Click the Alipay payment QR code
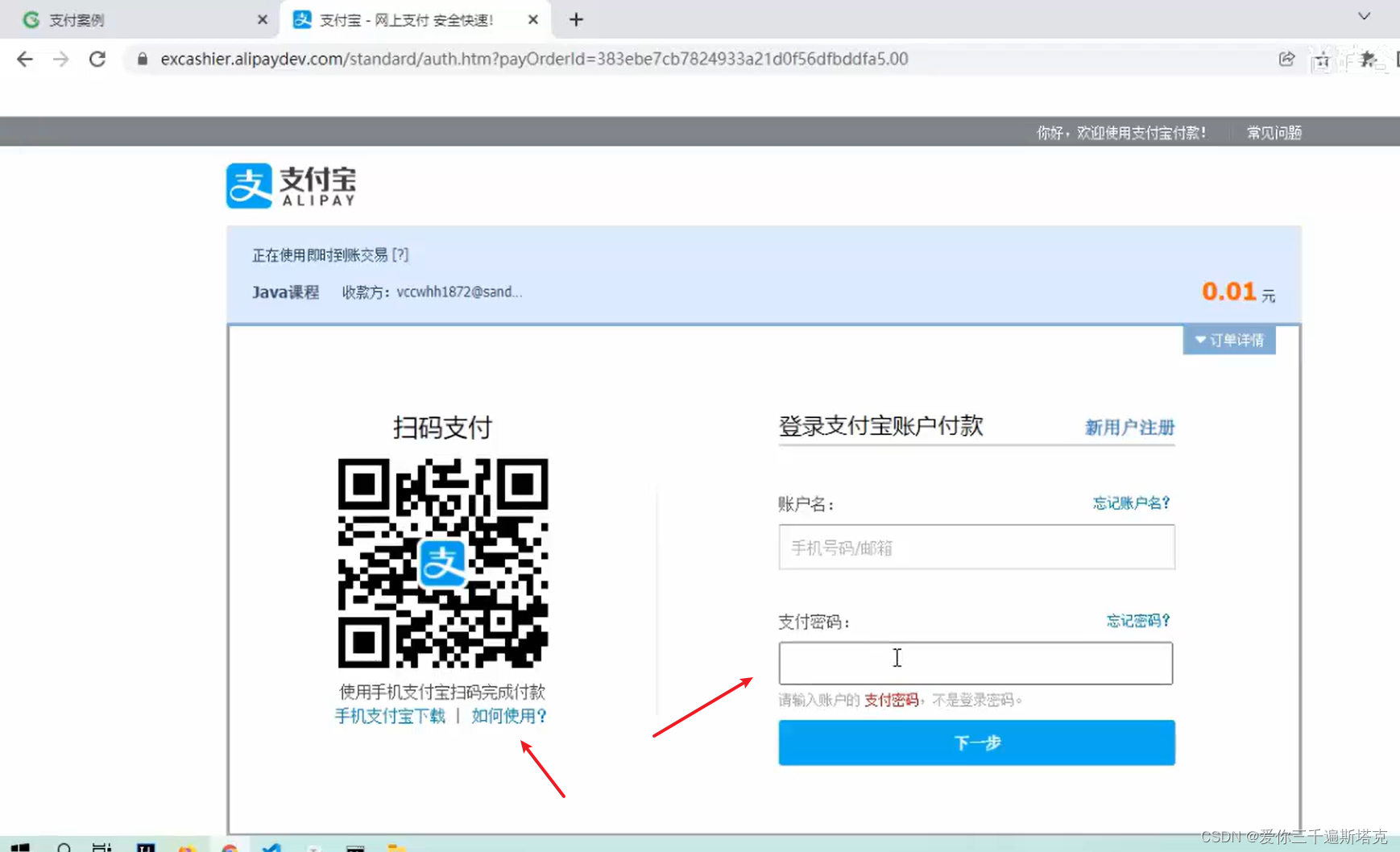Screen dimensions: 1400x852 point(443,563)
